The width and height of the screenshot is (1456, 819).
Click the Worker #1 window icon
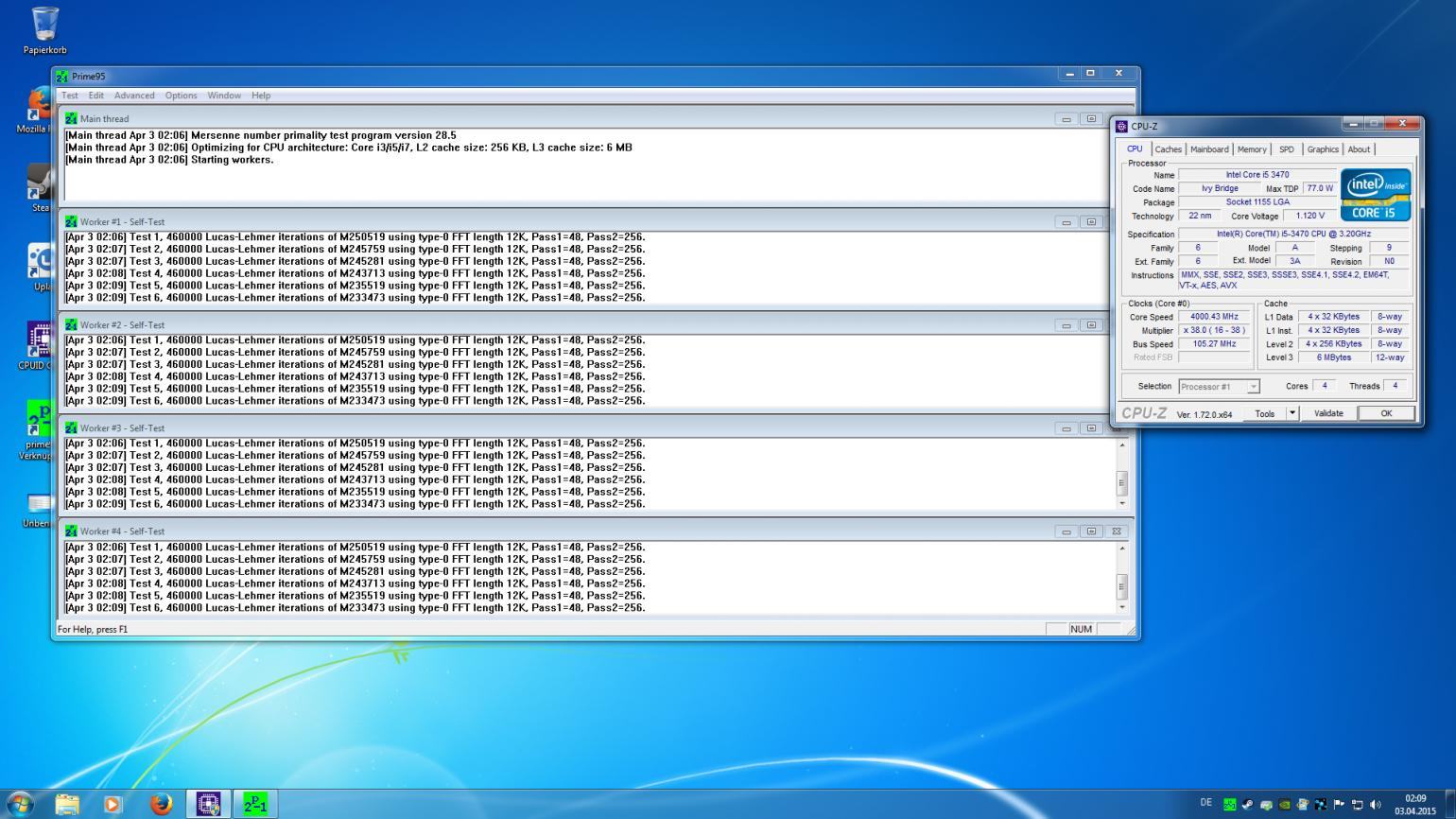click(x=71, y=221)
